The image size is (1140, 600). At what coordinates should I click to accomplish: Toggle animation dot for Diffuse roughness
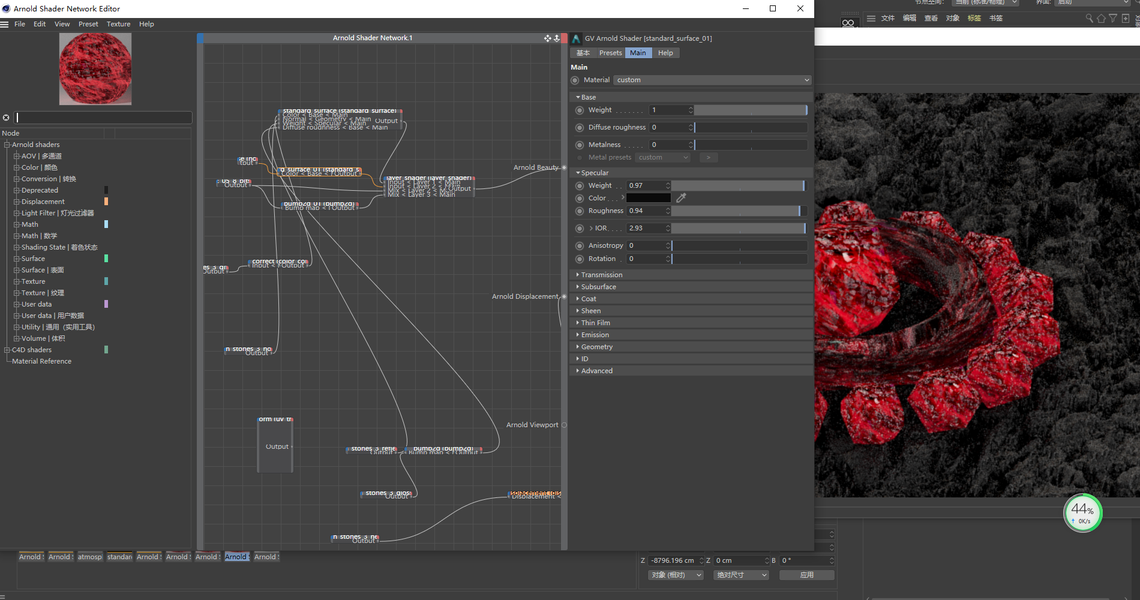click(579, 127)
